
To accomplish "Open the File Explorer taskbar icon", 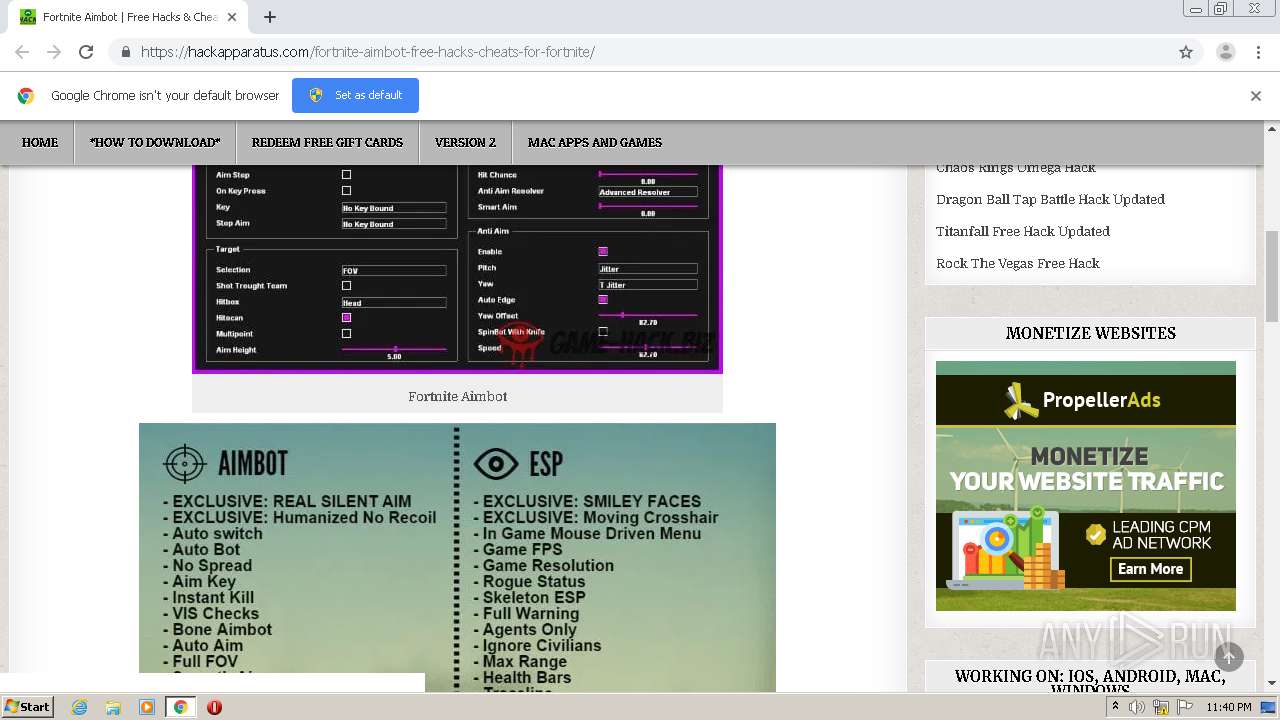I will (x=113, y=707).
